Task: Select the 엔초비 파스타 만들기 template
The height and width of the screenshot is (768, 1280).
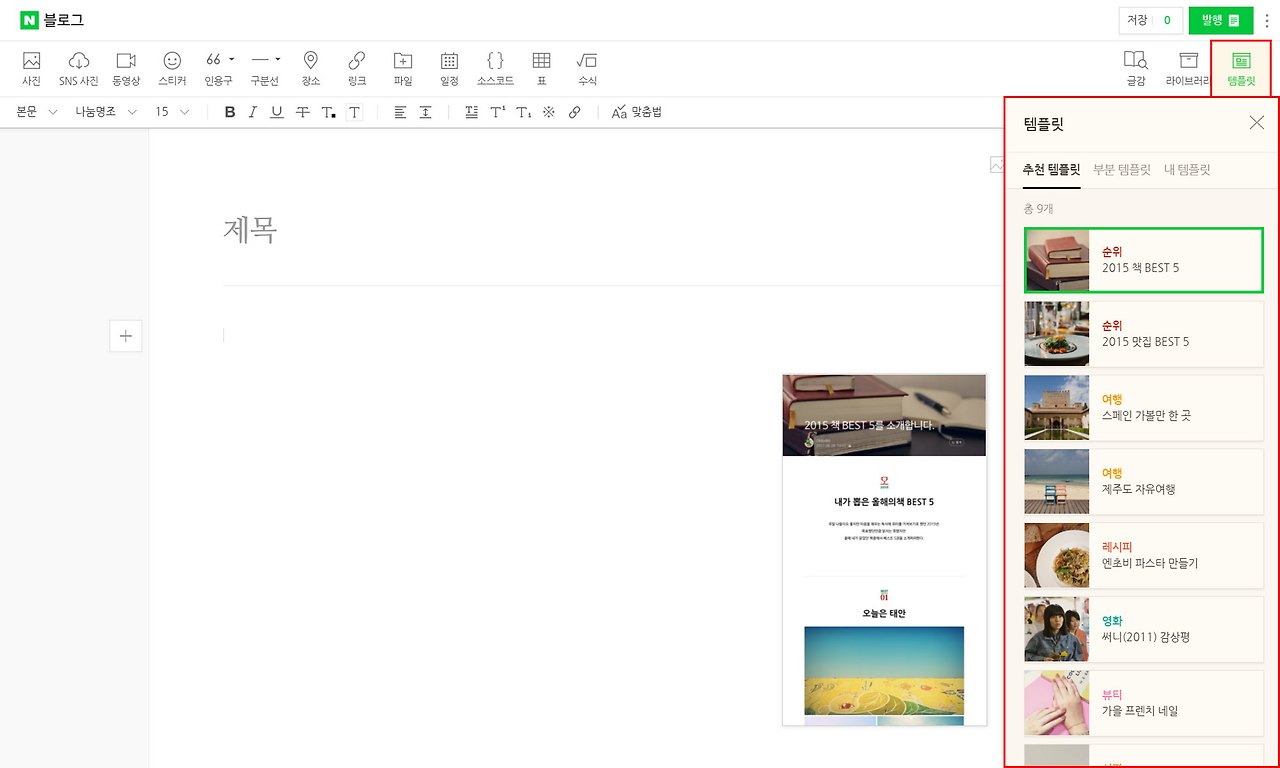Action: click(1144, 556)
